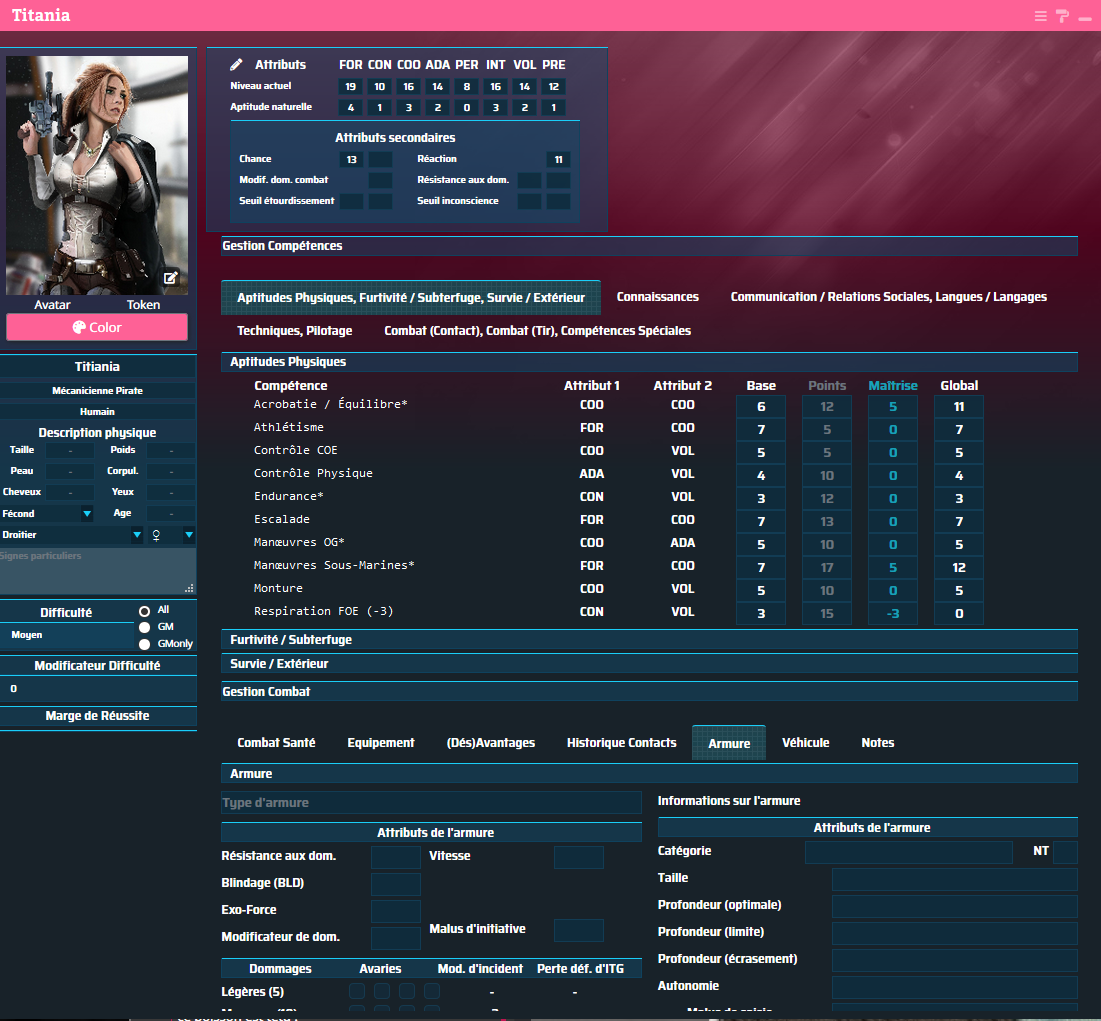
Task: Click the paint roller icon in title bar
Action: [1062, 16]
